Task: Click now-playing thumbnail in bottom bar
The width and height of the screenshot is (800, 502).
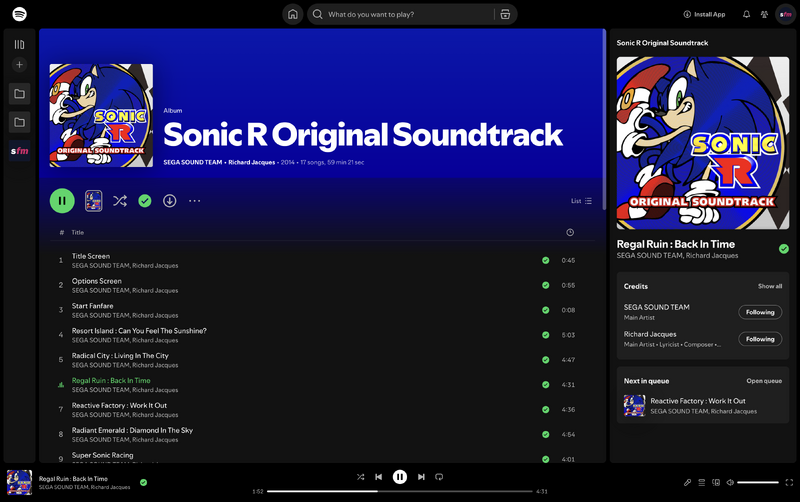Action: coord(19,483)
